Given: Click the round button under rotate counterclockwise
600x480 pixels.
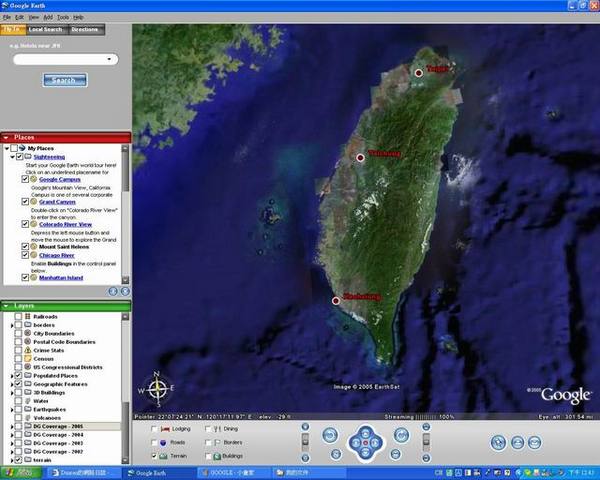Looking at the screenshot, I should pyautogui.click(x=336, y=454).
